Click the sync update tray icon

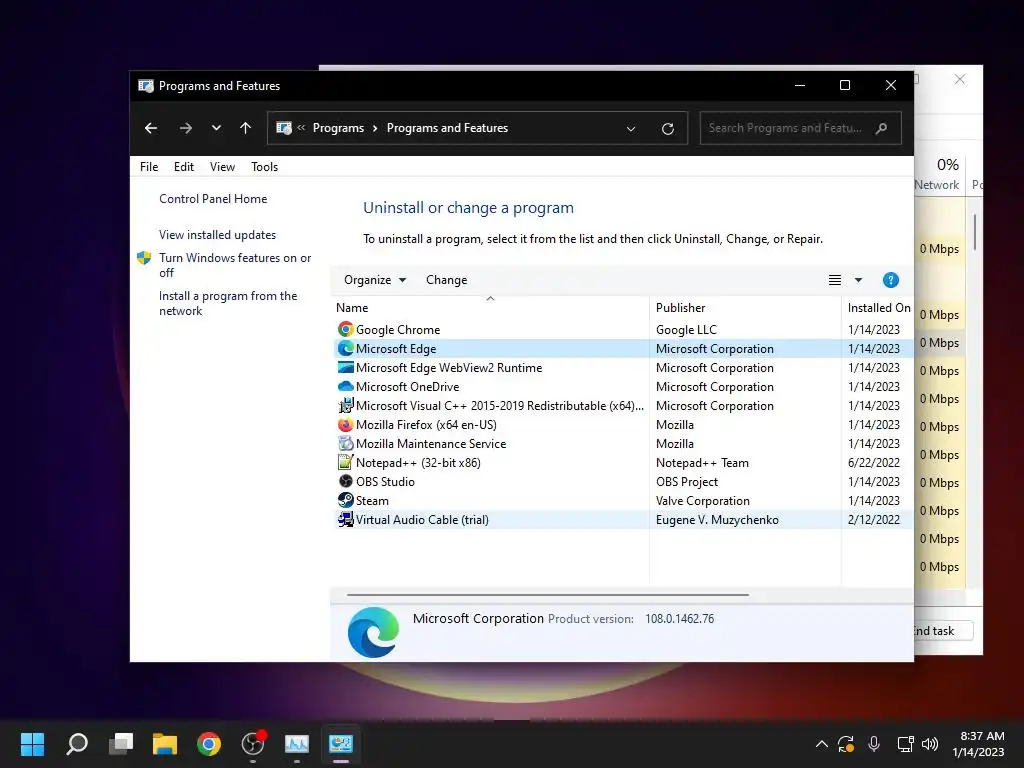click(x=846, y=744)
